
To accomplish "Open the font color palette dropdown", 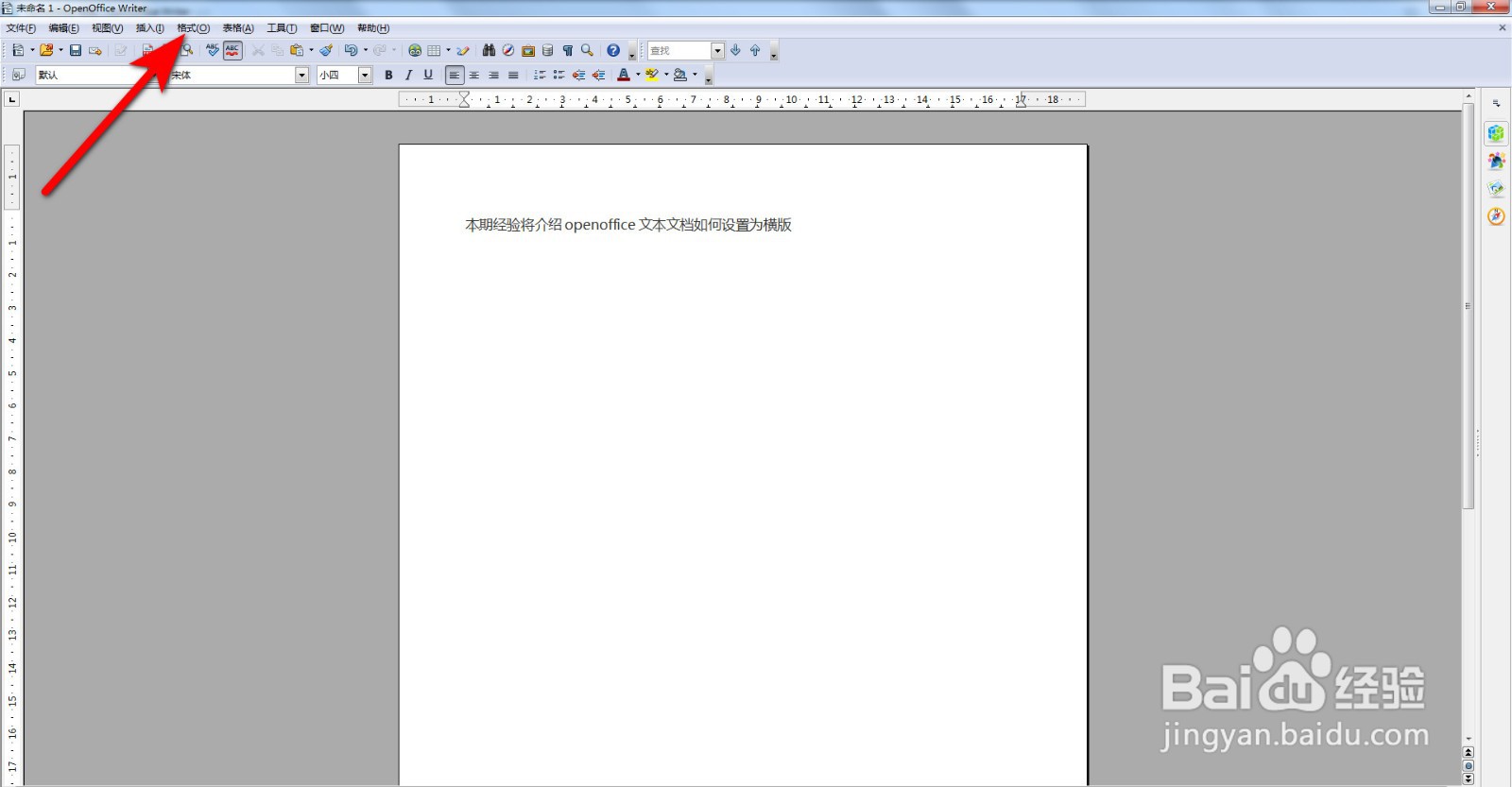I will click(638, 75).
